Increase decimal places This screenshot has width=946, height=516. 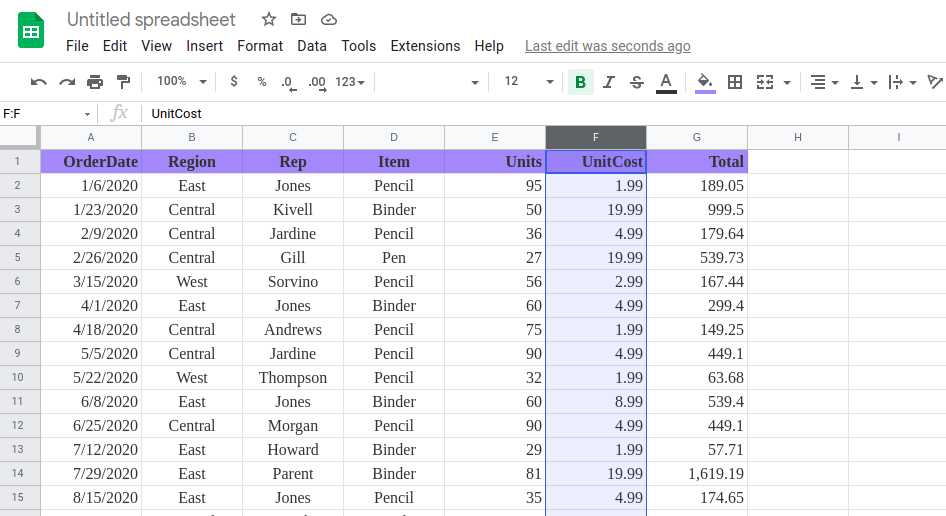pyautogui.click(x=317, y=82)
